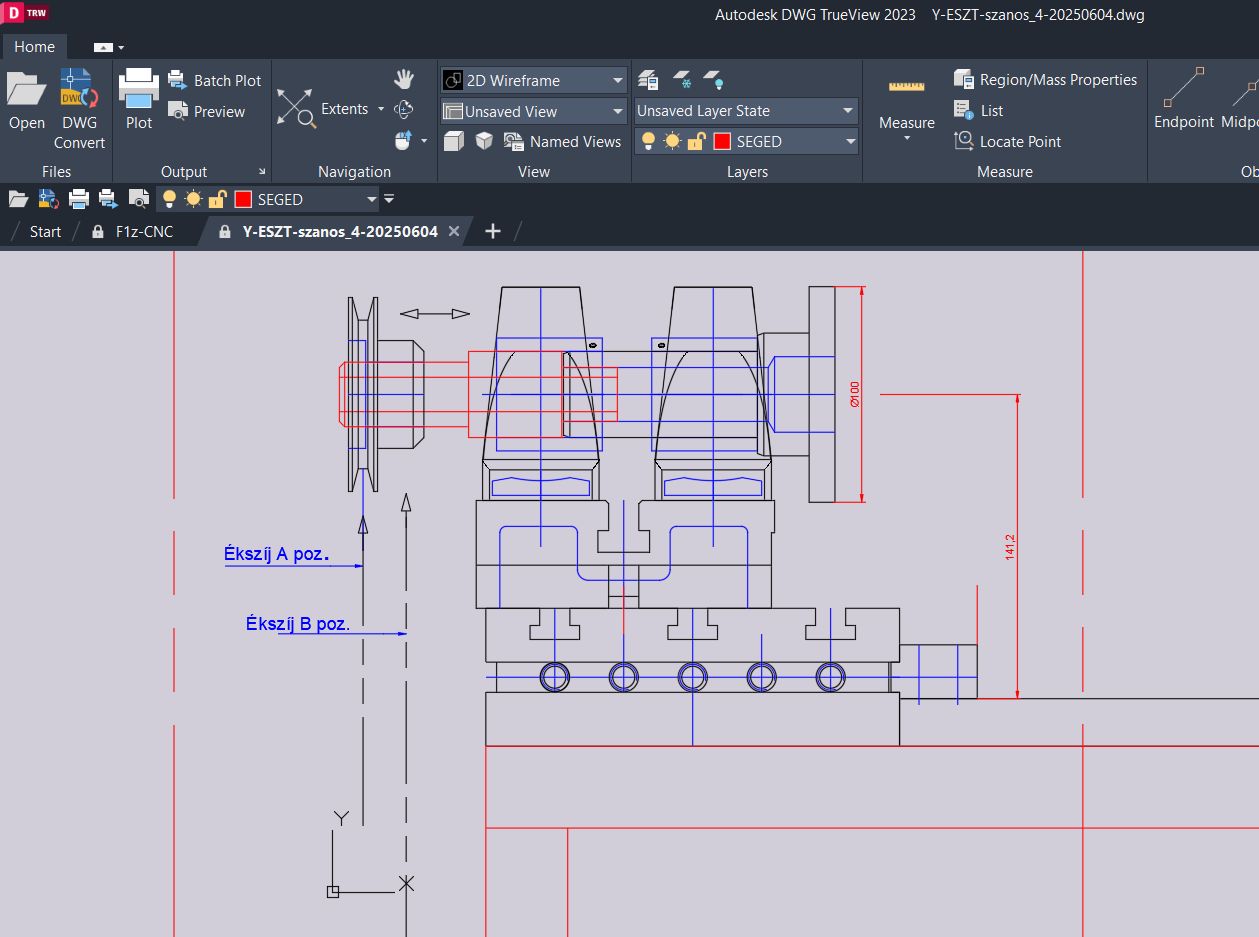Click the 'Ékszíj A poz.' annotation text

(x=277, y=553)
